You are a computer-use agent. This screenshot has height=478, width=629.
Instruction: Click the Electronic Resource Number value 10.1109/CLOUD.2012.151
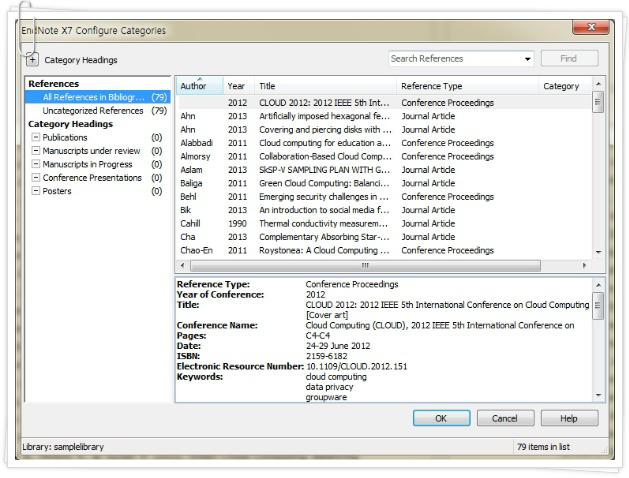pyautogui.click(x=357, y=367)
